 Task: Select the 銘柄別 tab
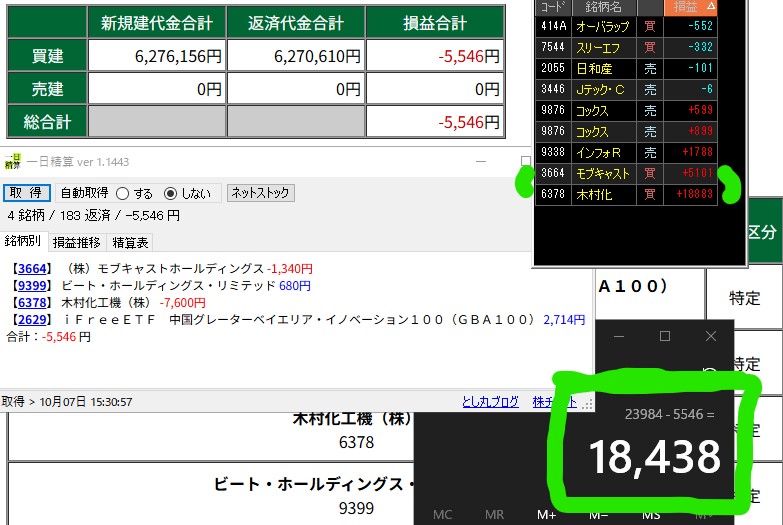[x=24, y=242]
